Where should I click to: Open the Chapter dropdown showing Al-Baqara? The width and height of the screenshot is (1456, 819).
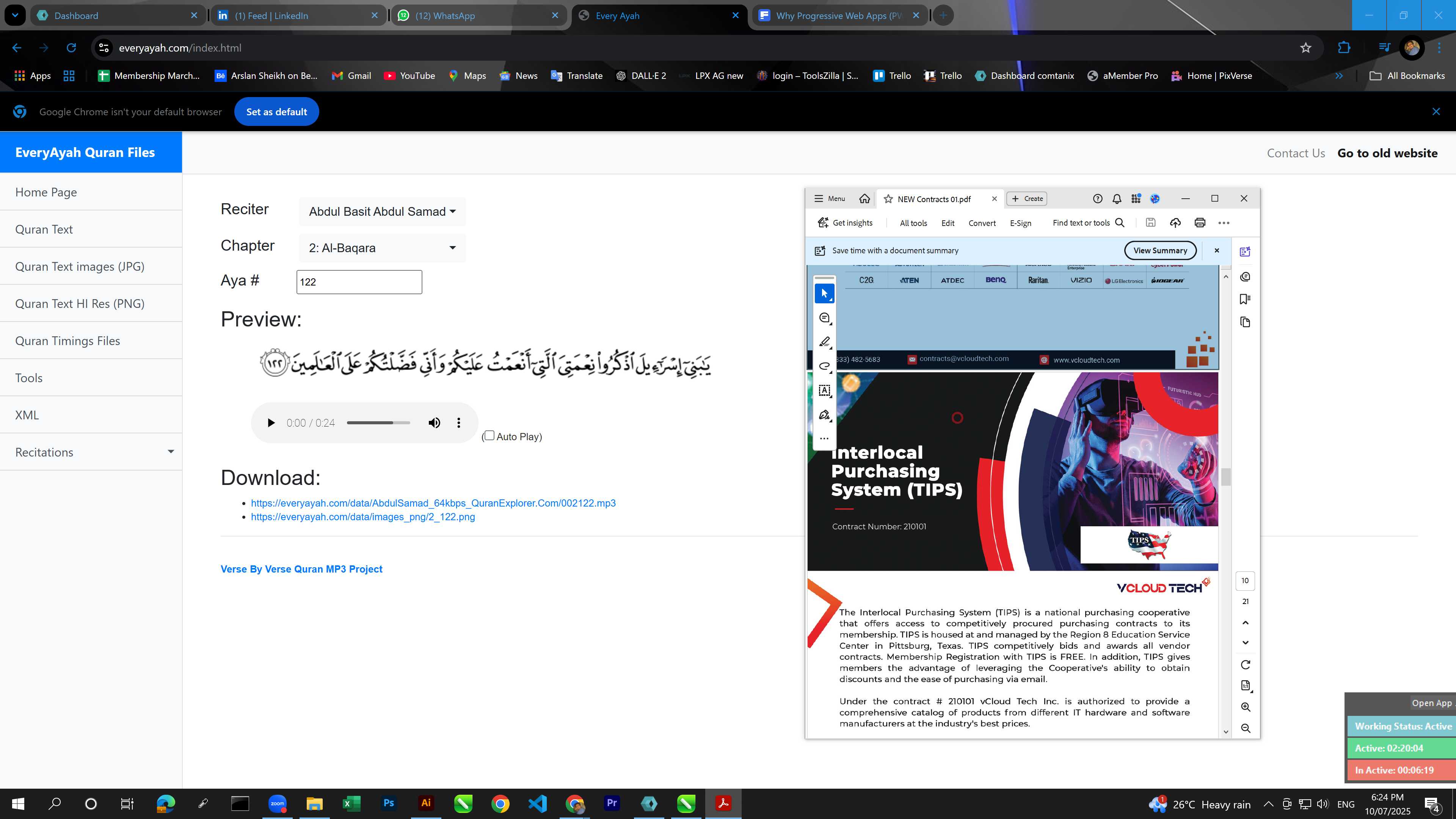[382, 248]
